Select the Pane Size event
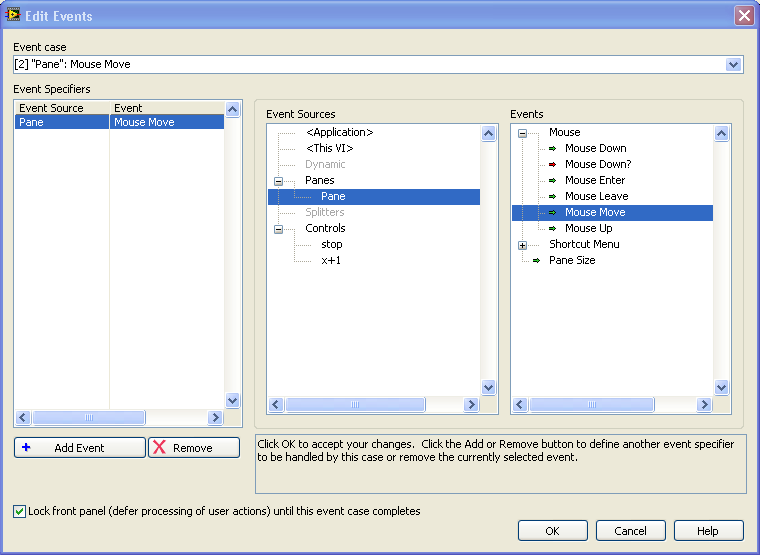The image size is (760, 555). 572,260
